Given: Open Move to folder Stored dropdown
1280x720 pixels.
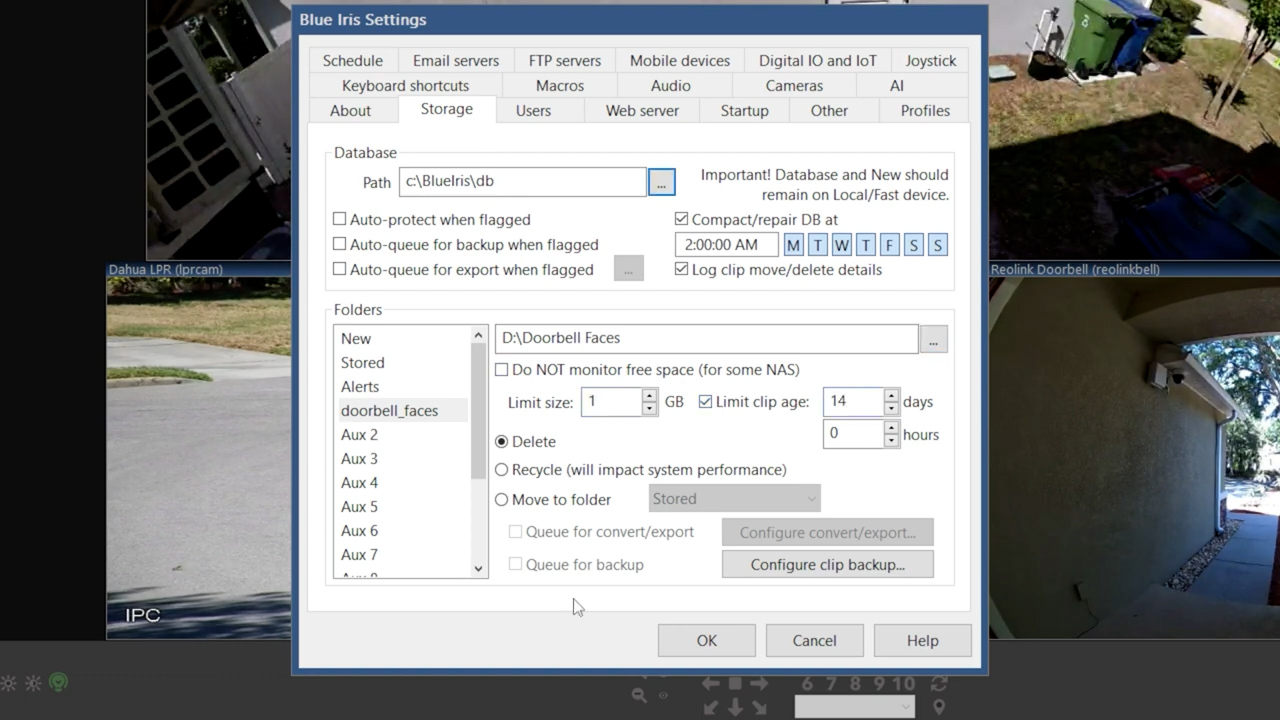Looking at the screenshot, I should coord(735,499).
